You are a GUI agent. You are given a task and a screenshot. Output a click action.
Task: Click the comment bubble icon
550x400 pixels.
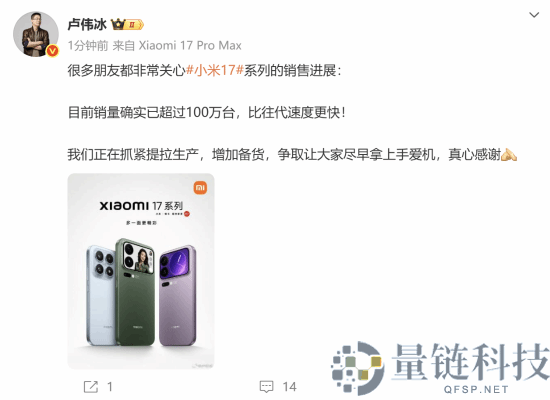click(x=266, y=387)
